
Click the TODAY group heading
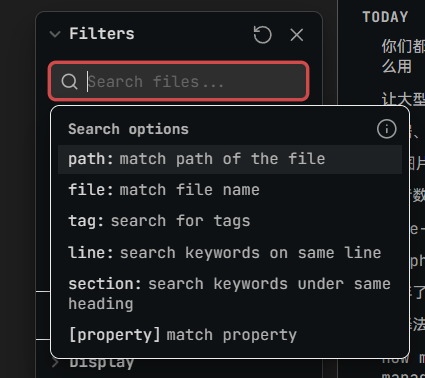pos(385,17)
